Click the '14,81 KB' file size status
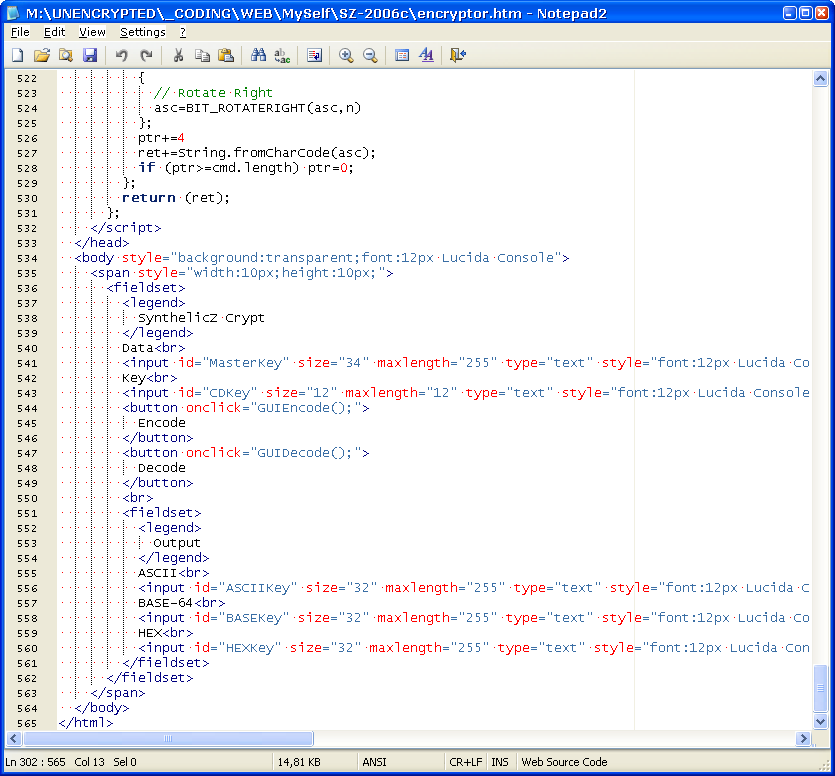This screenshot has width=835, height=776. (299, 762)
